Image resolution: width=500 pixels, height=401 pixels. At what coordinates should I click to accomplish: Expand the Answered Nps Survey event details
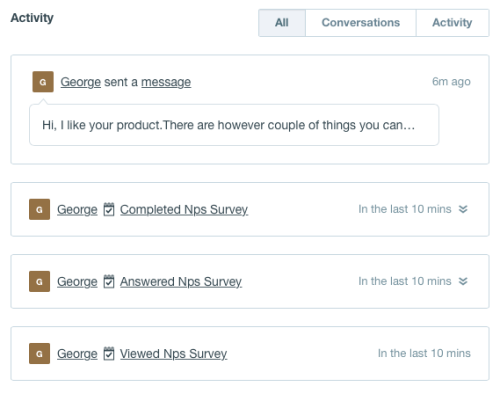[x=463, y=281]
